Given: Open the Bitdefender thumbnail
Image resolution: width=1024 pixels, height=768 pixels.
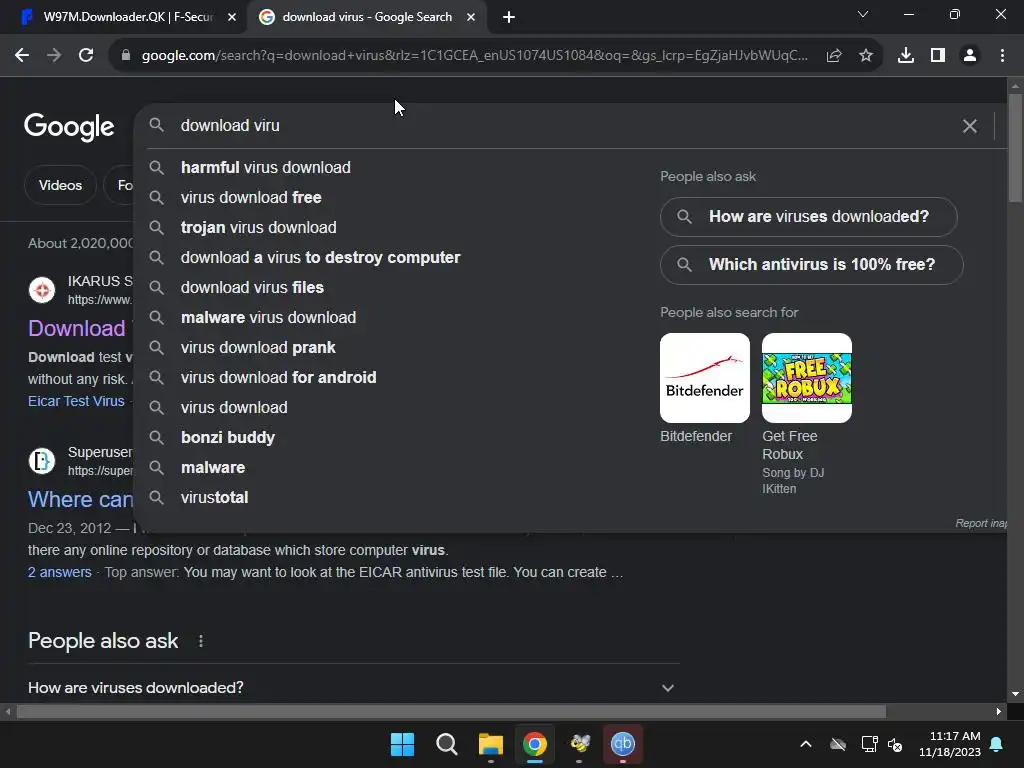Looking at the screenshot, I should tap(705, 378).
